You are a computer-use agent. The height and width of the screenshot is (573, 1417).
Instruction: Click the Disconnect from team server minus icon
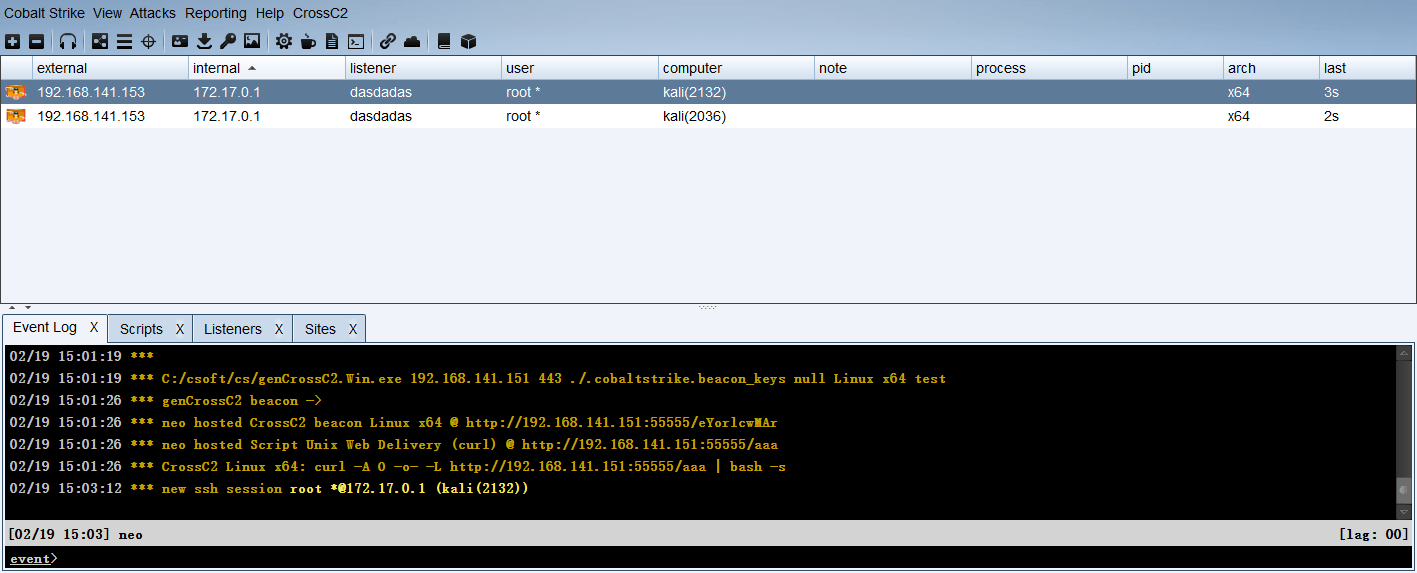click(36, 41)
